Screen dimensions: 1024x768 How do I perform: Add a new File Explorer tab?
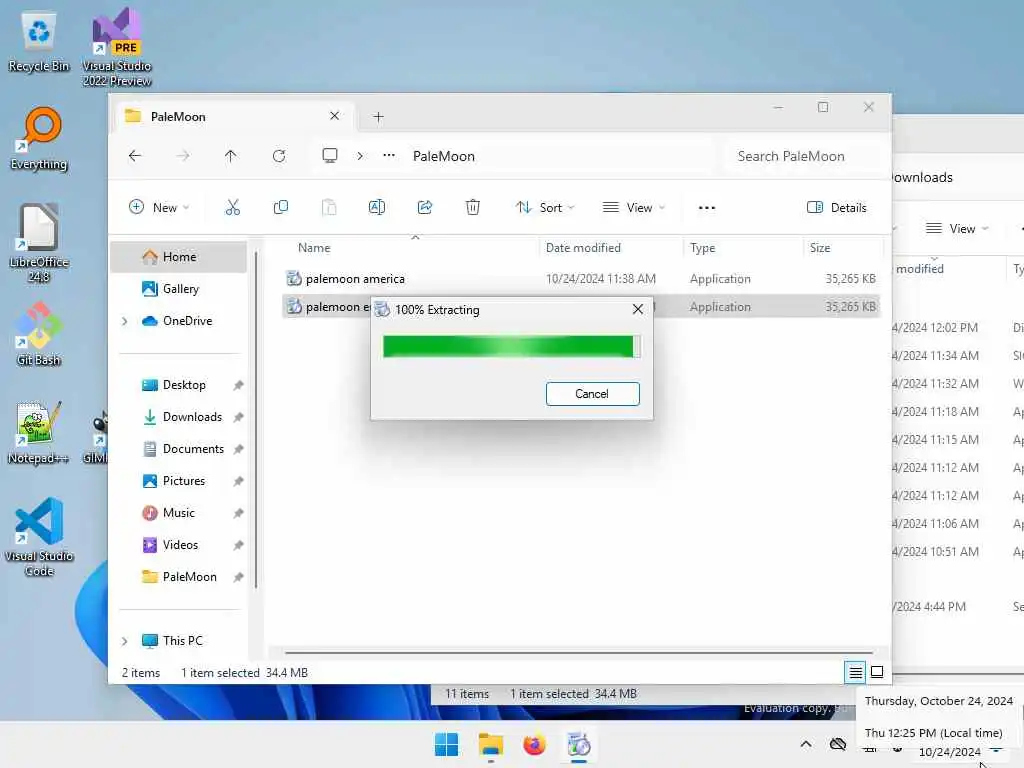[378, 117]
